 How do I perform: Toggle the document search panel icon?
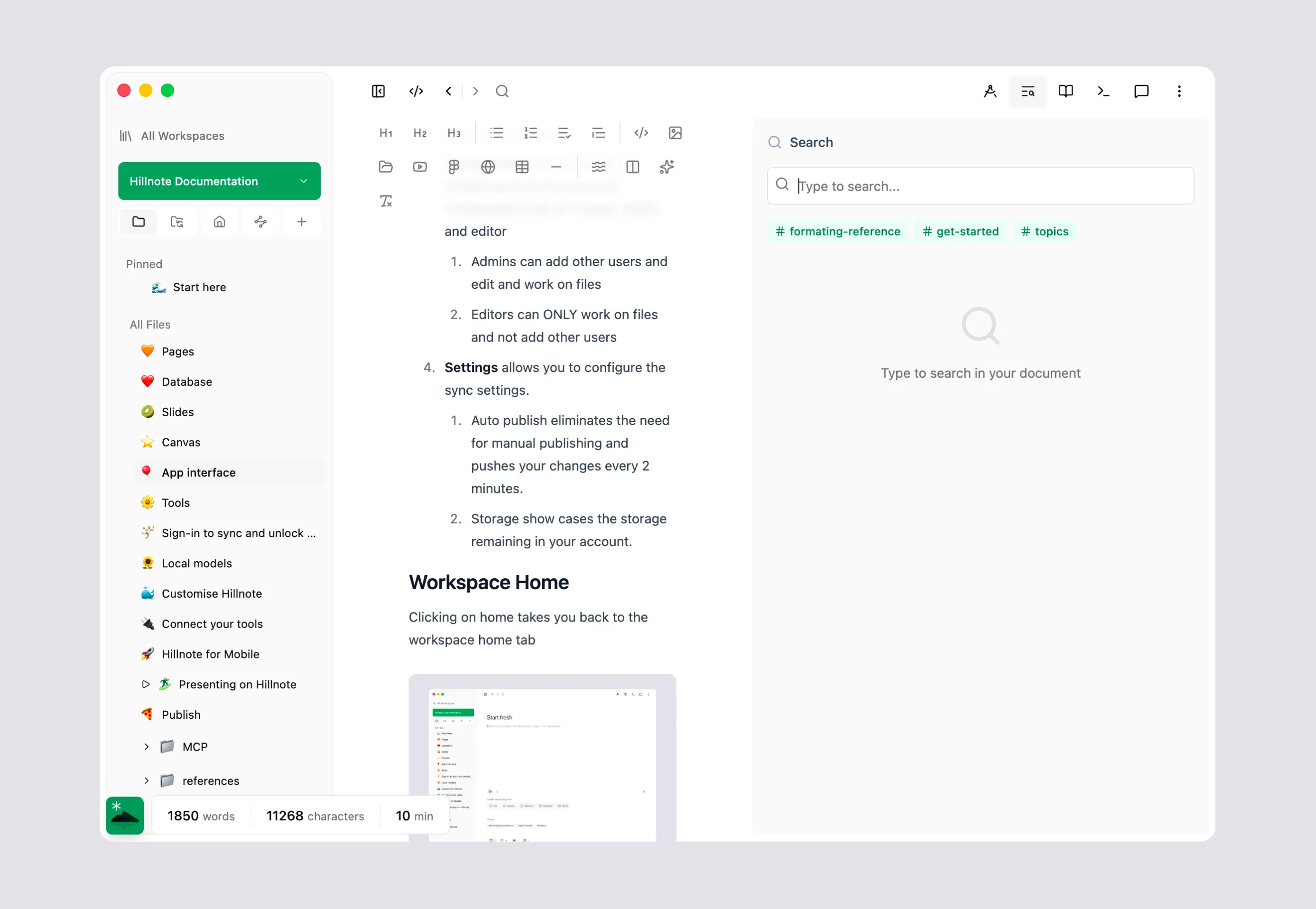[x=1027, y=91]
